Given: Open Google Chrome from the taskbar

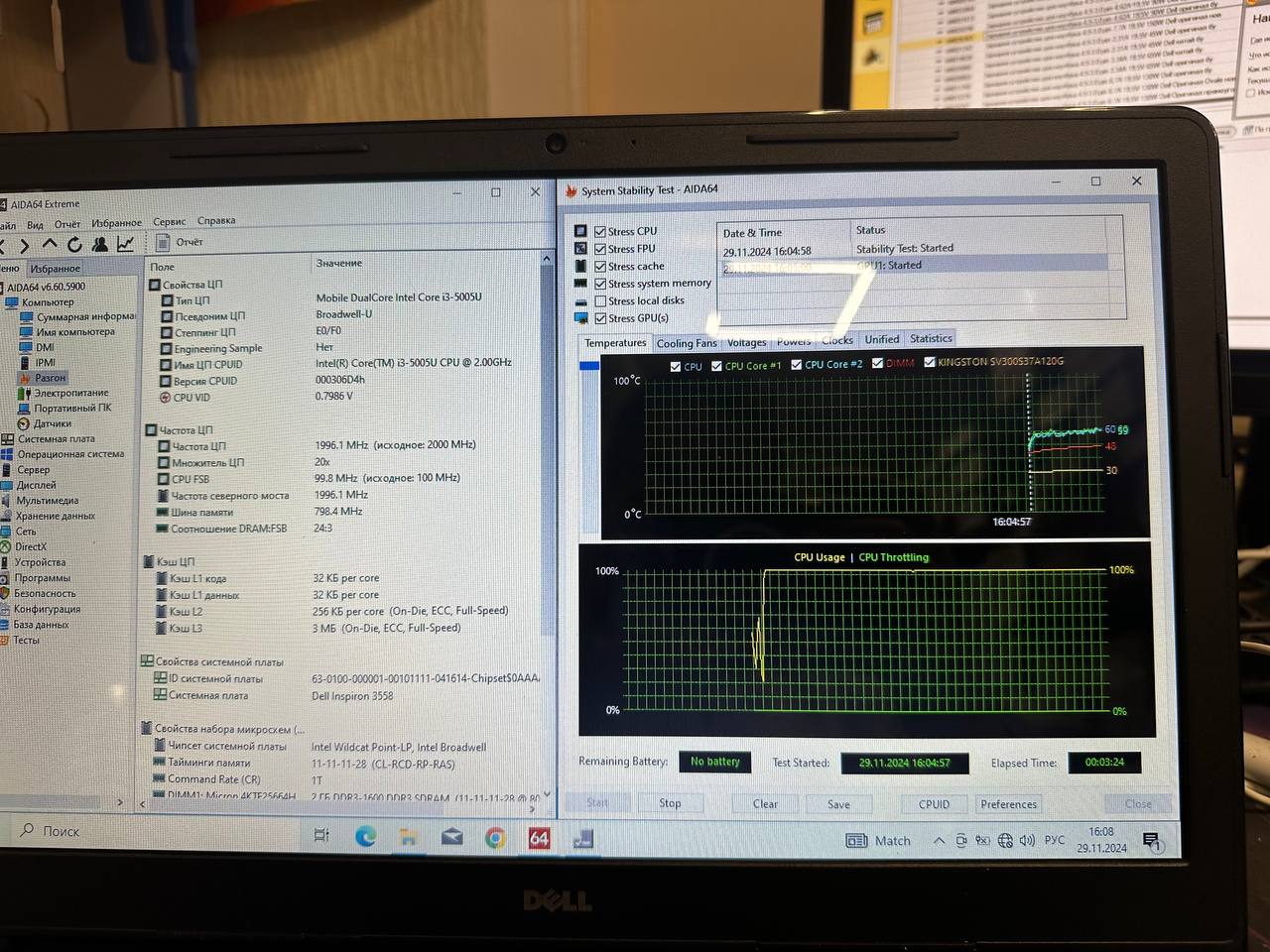Looking at the screenshot, I should pyautogui.click(x=495, y=839).
